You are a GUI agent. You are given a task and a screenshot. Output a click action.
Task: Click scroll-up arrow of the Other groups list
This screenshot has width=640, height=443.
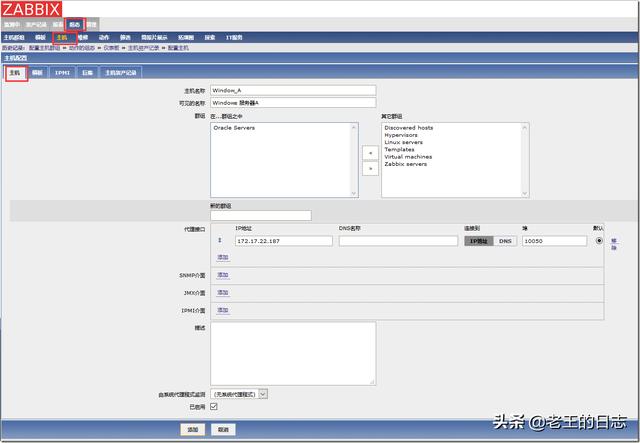point(524,128)
